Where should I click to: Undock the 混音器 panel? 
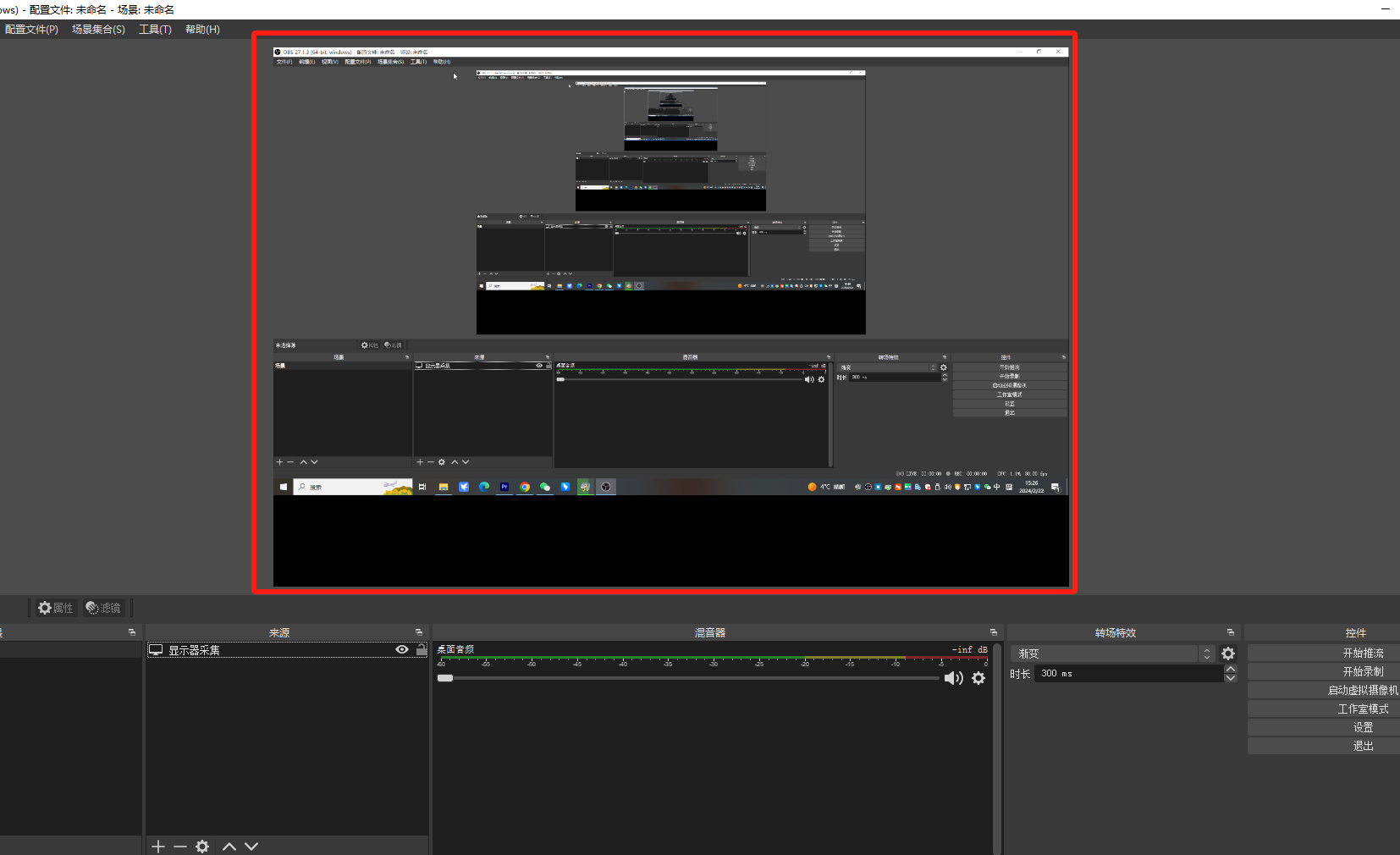994,632
